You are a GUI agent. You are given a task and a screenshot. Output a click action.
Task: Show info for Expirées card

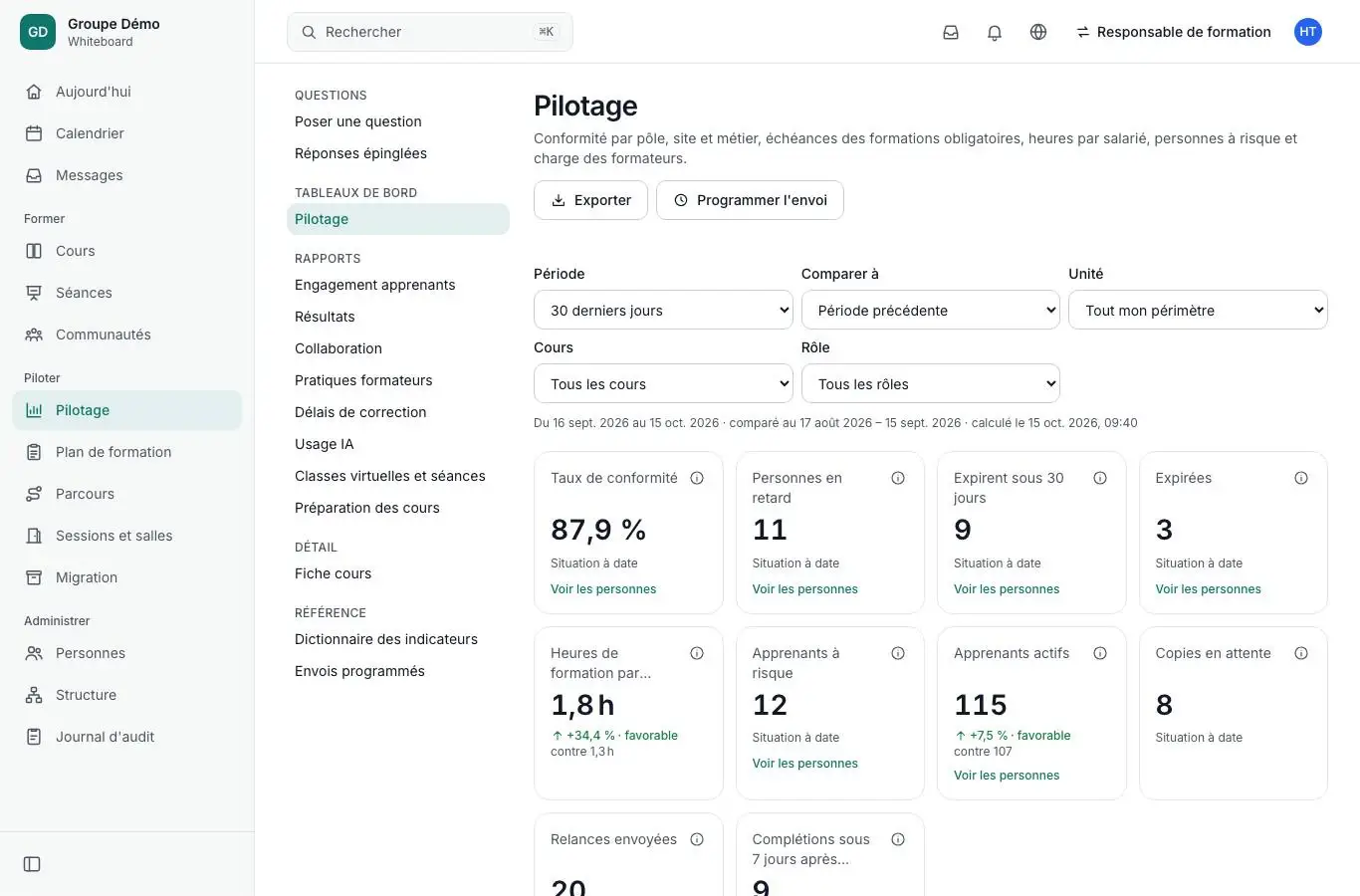tap(1301, 478)
